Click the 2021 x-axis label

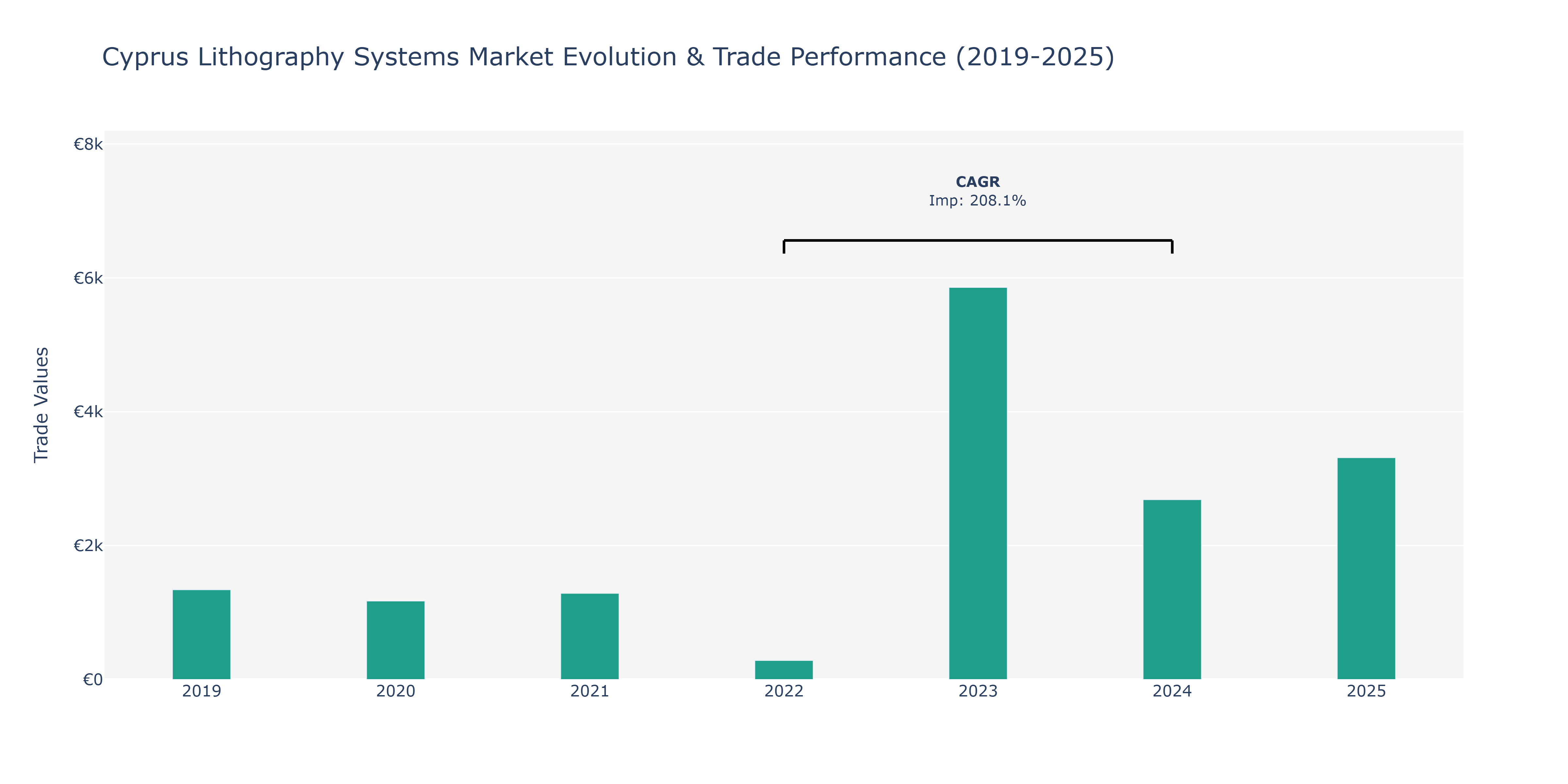(x=590, y=692)
